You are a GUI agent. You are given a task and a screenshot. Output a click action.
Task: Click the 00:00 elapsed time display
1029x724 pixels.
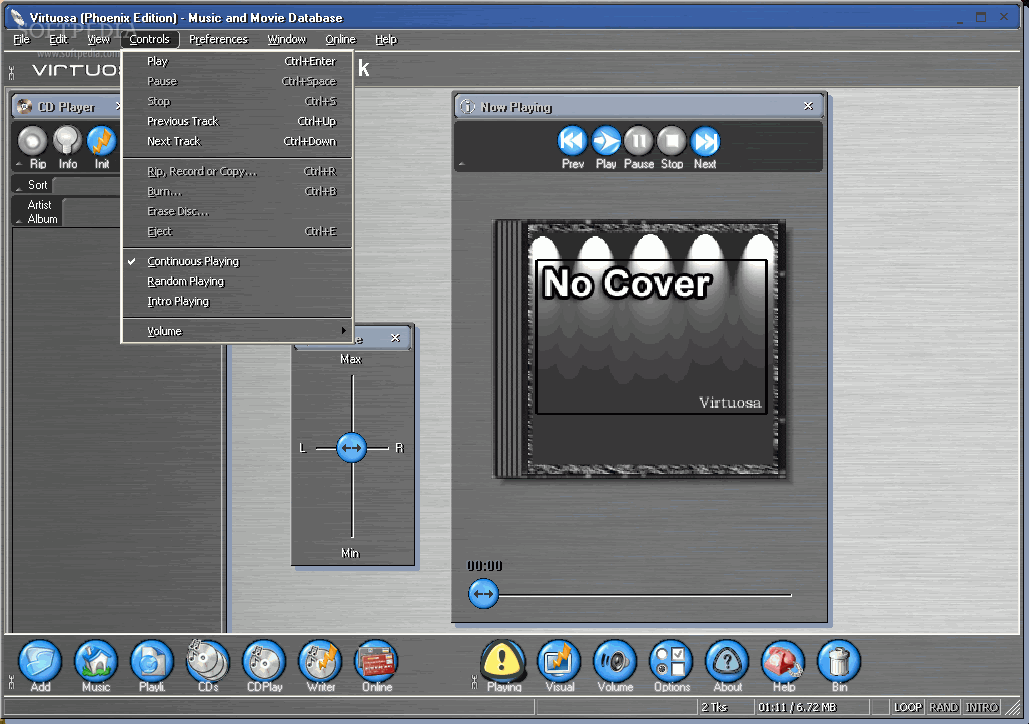click(484, 566)
